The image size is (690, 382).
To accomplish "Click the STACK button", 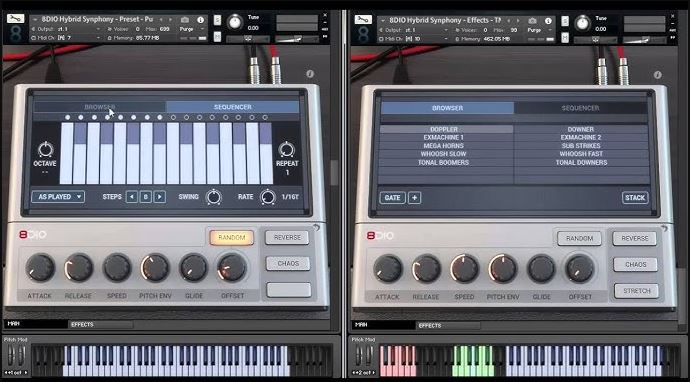I will (635, 198).
